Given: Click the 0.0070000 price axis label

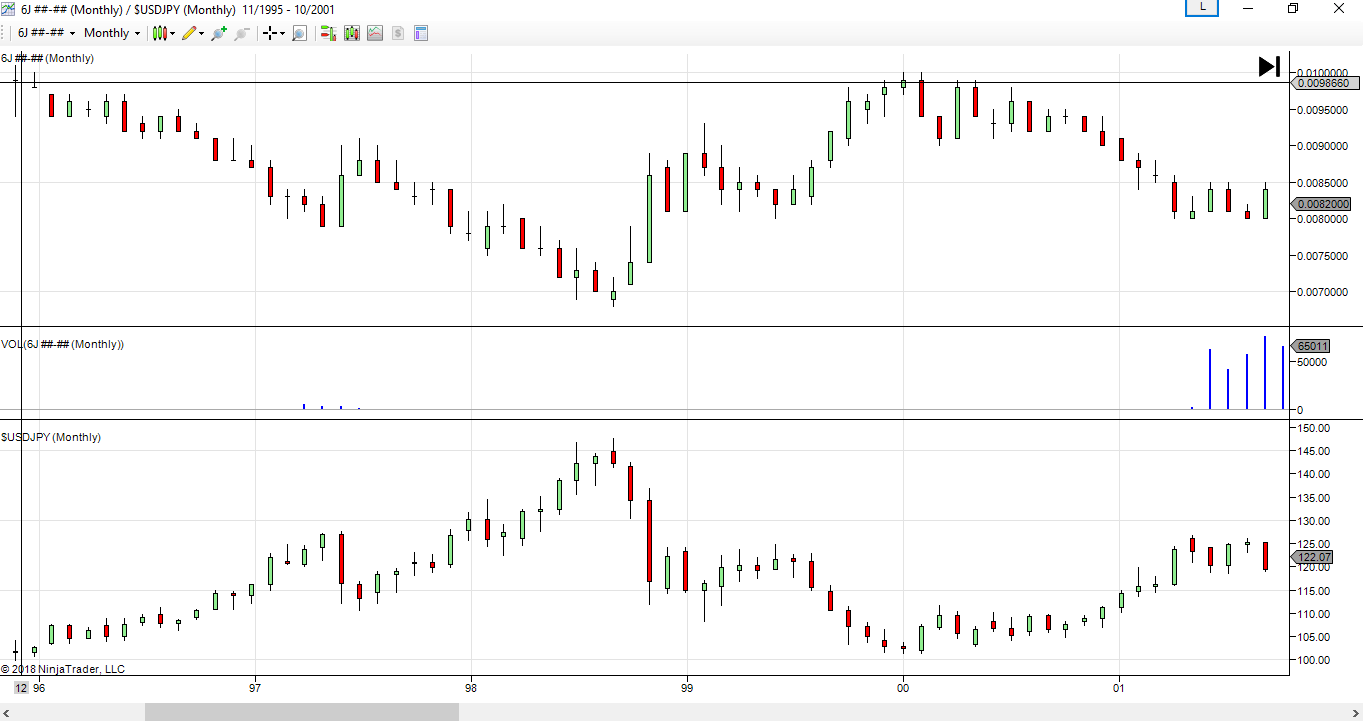Looking at the screenshot, I should (1324, 292).
